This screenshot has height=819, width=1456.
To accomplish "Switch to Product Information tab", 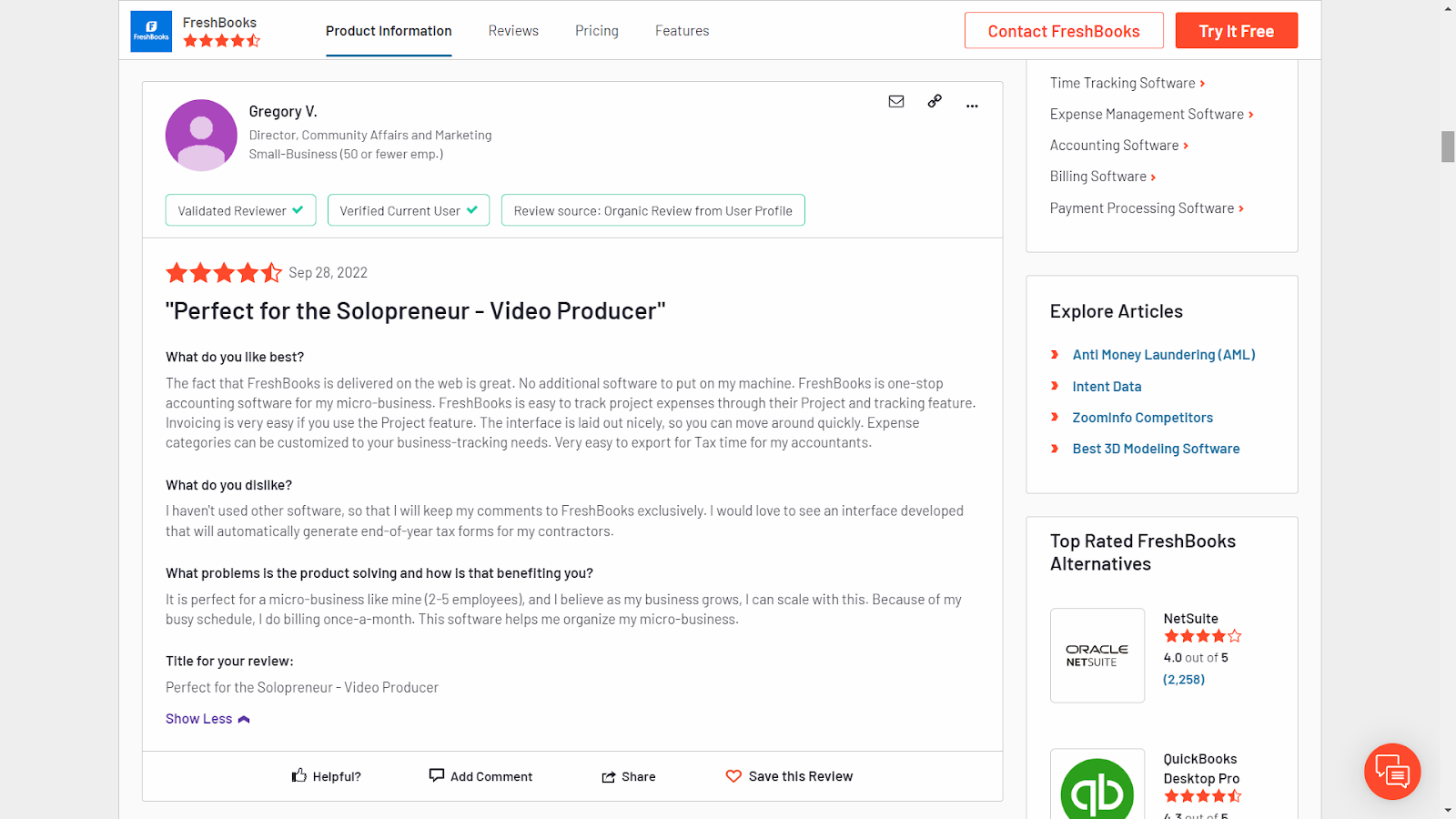I will click(389, 31).
